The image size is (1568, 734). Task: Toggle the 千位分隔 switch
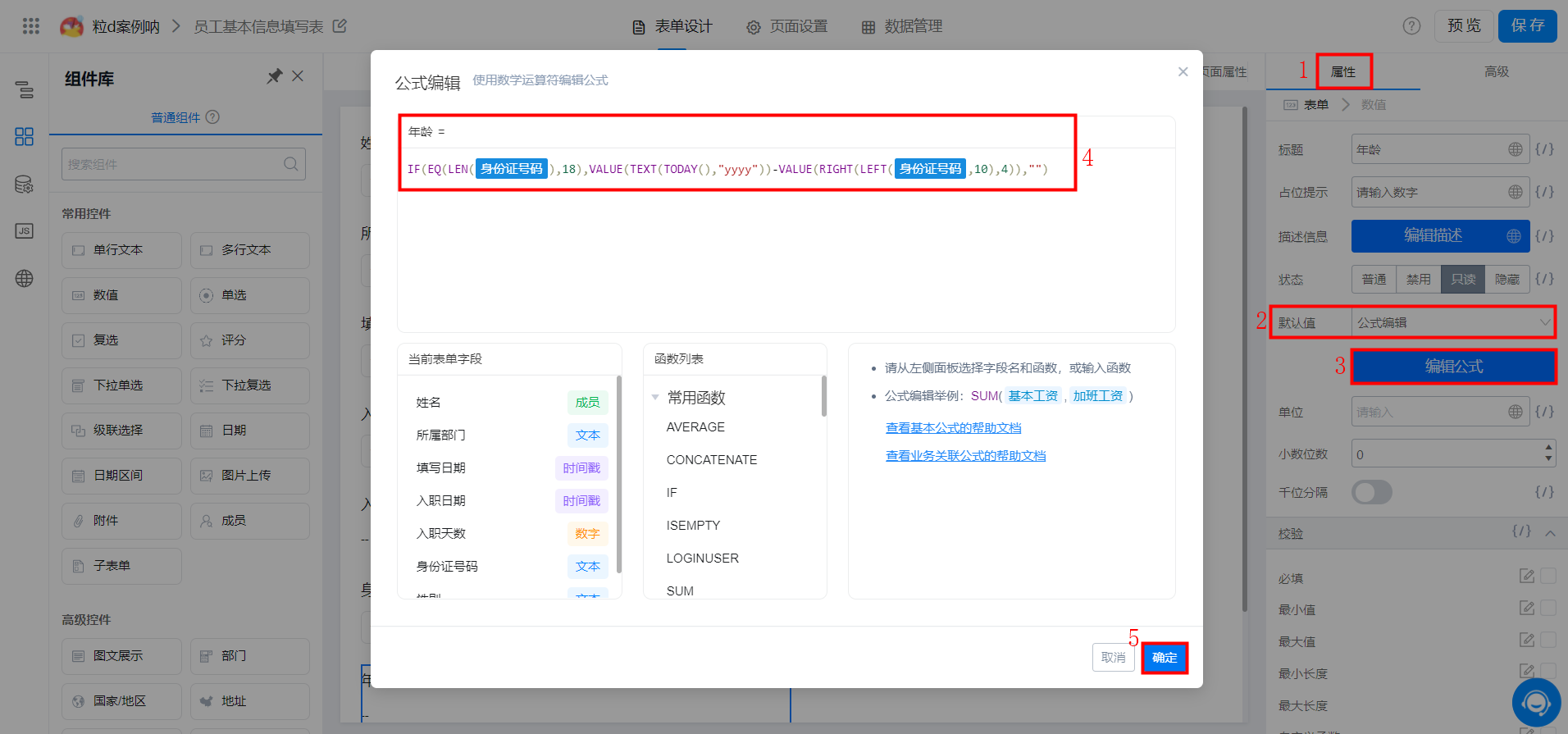click(x=1372, y=492)
